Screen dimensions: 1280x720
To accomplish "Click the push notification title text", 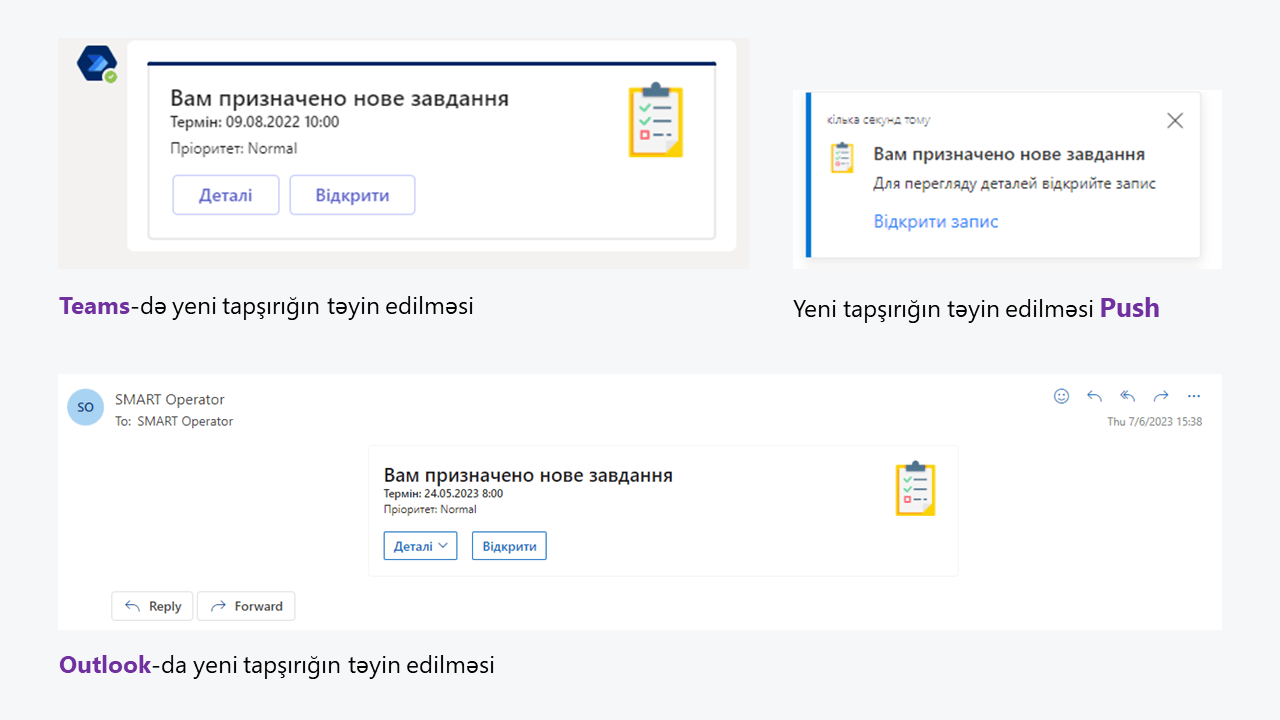I will click(1009, 155).
